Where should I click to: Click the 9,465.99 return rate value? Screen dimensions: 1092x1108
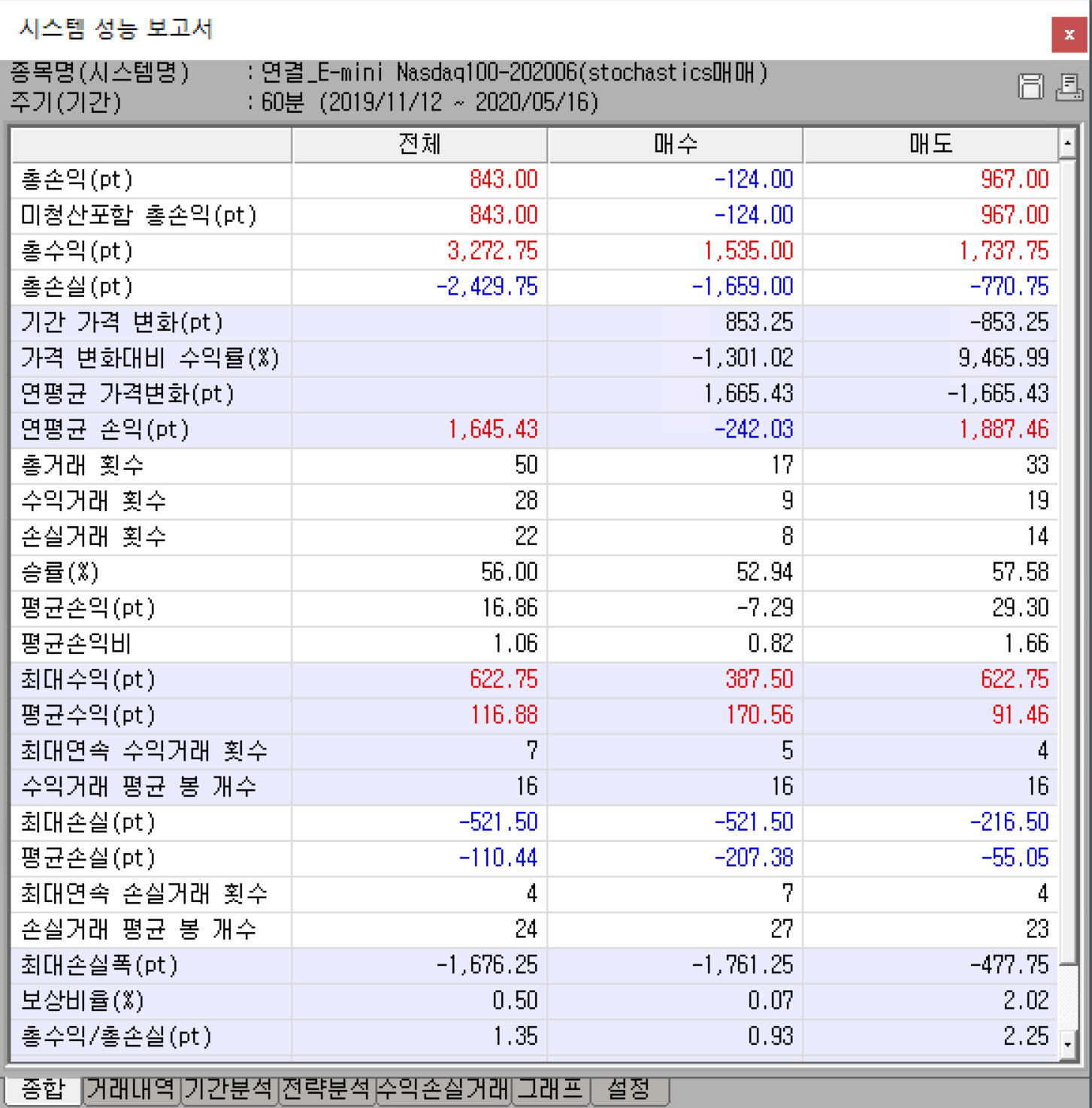click(x=1004, y=359)
